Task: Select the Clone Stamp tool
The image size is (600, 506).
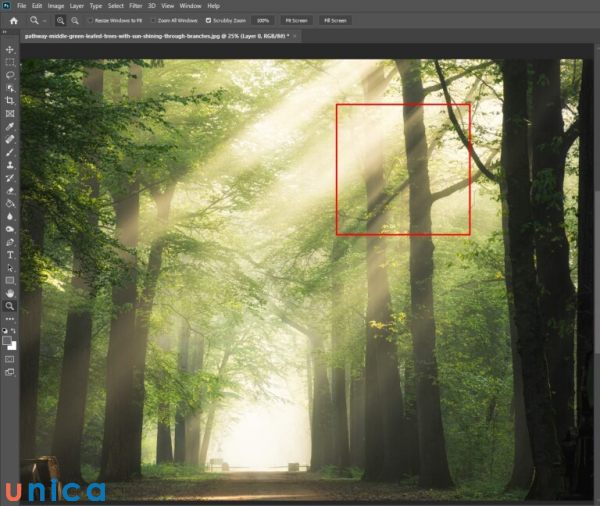Action: (10, 165)
